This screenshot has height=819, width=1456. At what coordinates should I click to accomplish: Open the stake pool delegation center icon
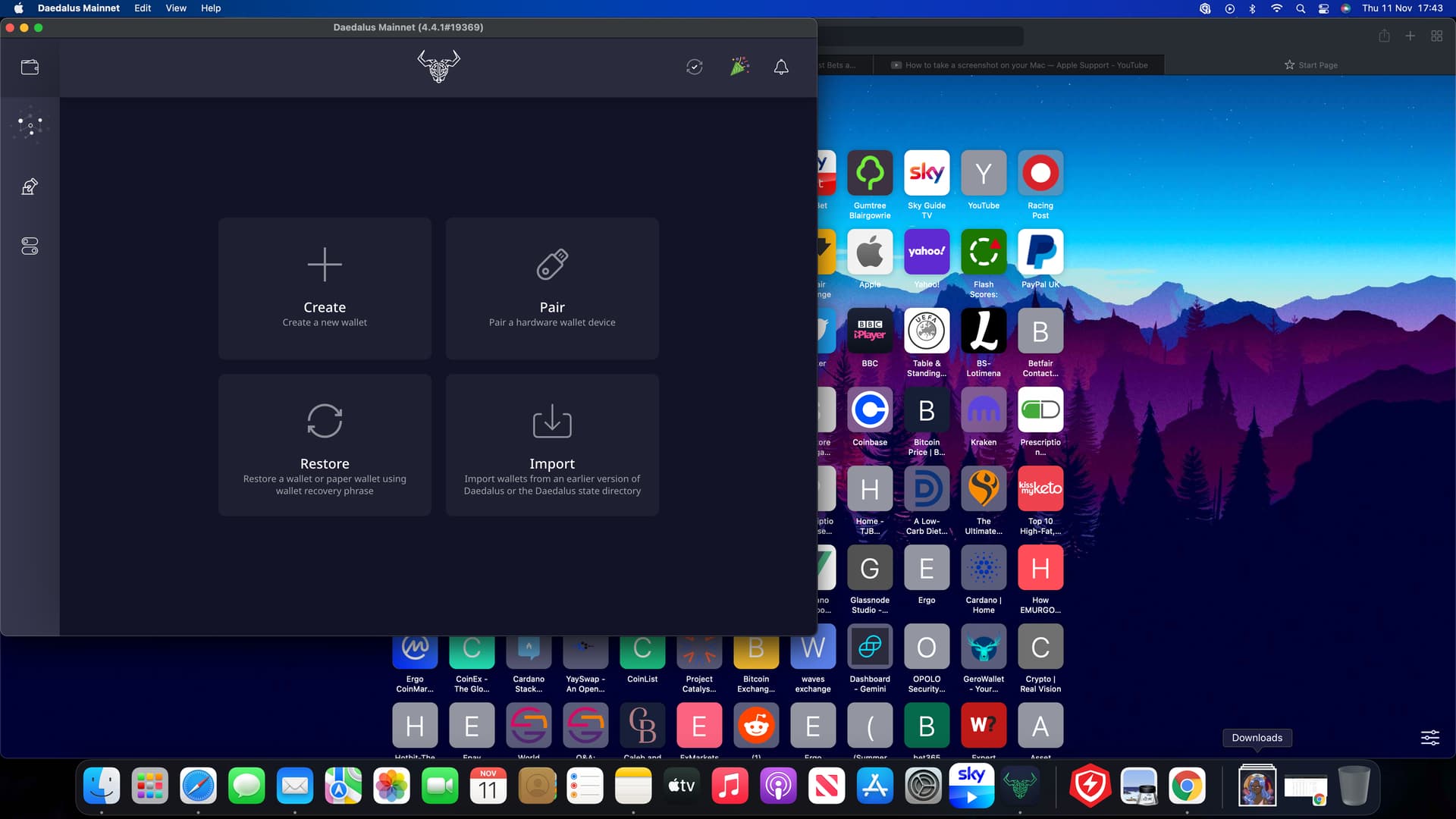[30, 125]
